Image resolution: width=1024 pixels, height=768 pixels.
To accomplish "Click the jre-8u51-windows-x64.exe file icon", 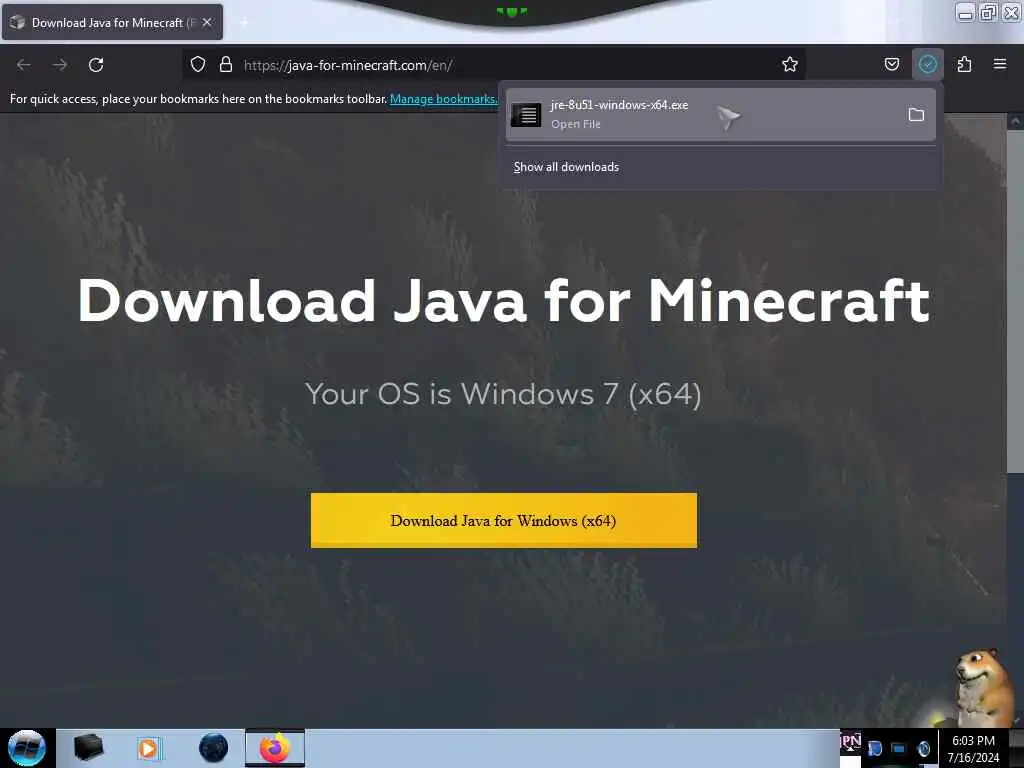I will (526, 115).
